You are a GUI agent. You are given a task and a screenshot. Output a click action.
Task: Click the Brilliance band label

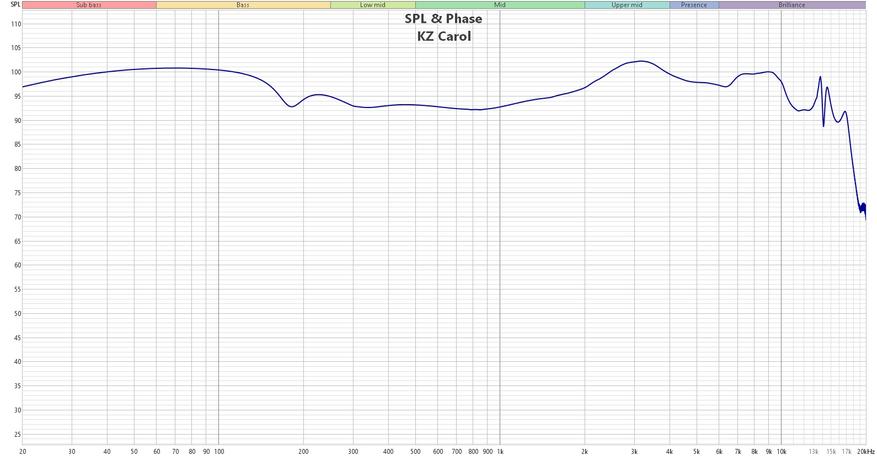pos(792,5)
